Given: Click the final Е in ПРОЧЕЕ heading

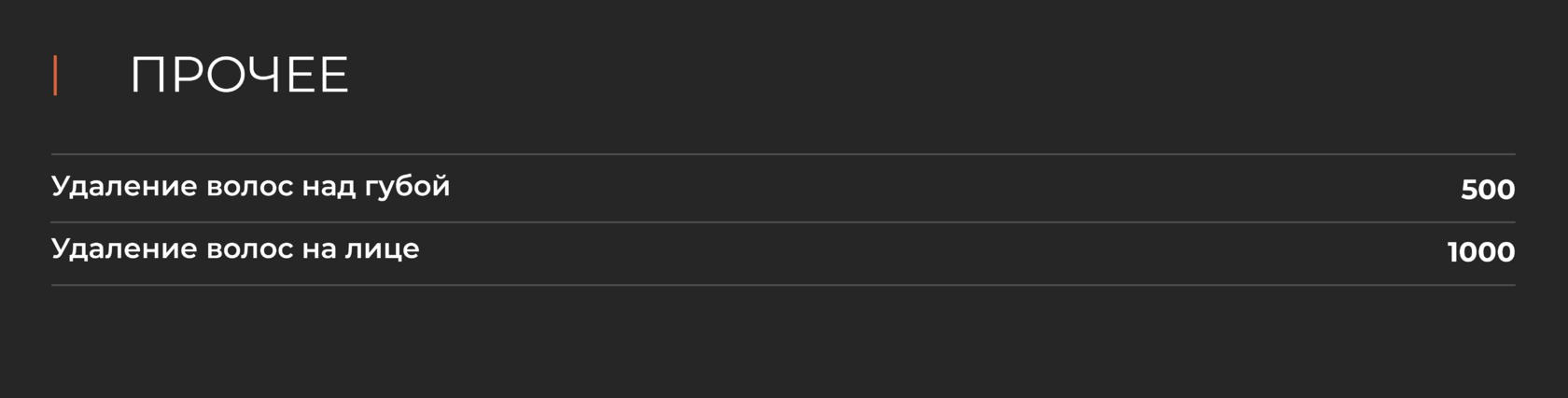Looking at the screenshot, I should [332, 75].
